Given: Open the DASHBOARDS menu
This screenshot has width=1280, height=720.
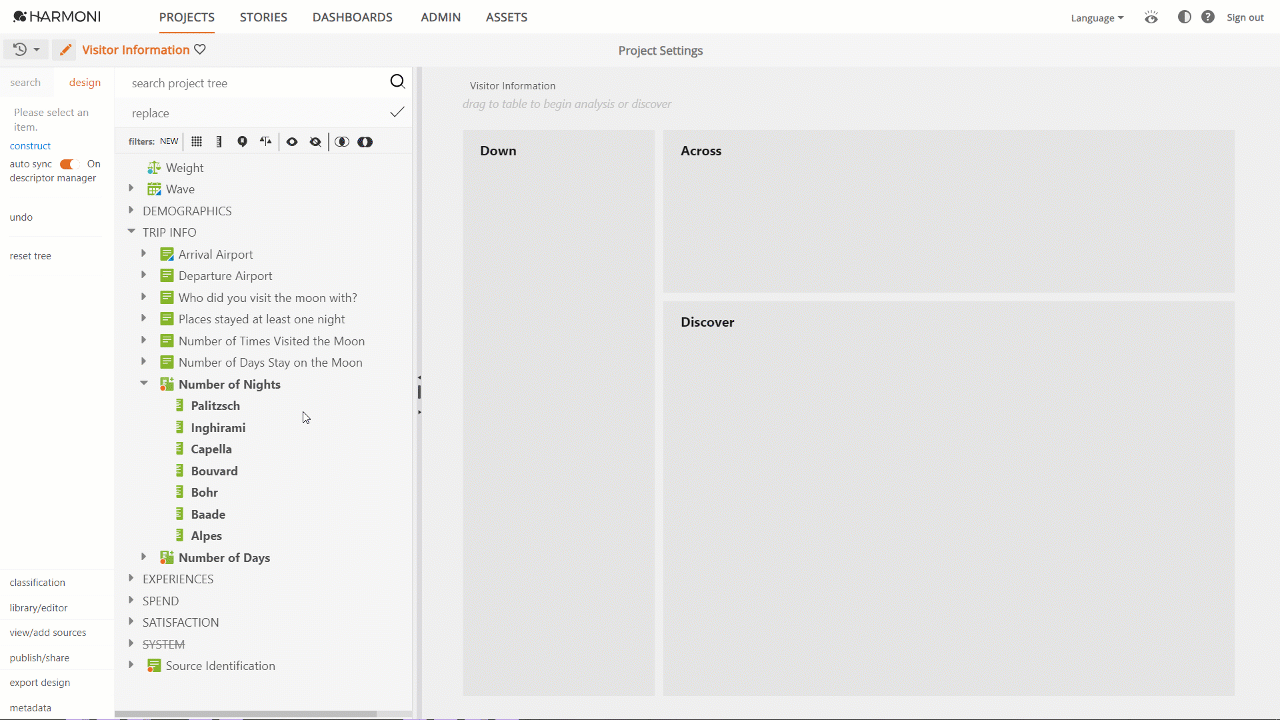Looking at the screenshot, I should (x=352, y=17).
